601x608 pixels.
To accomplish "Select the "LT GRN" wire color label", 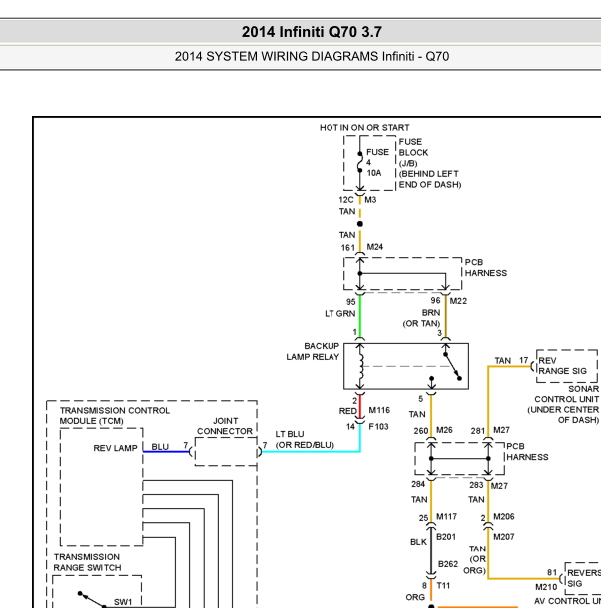I will [340, 314].
